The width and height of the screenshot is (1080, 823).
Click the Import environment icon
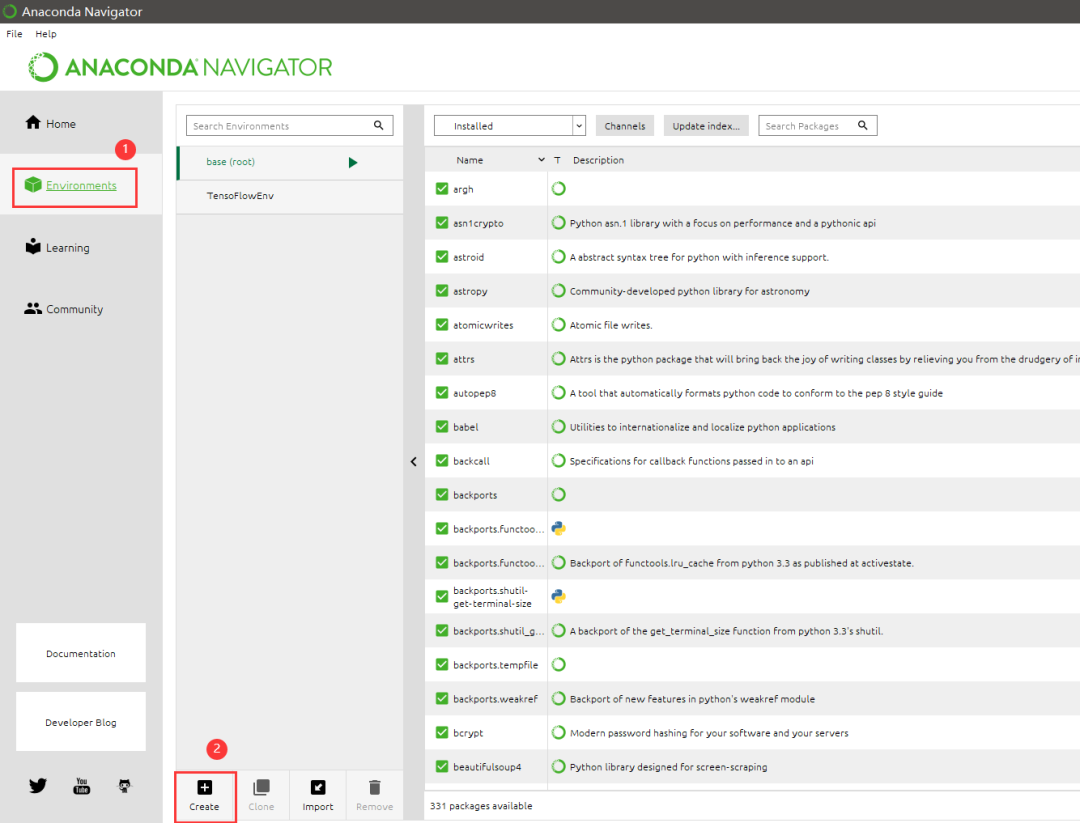(x=318, y=787)
